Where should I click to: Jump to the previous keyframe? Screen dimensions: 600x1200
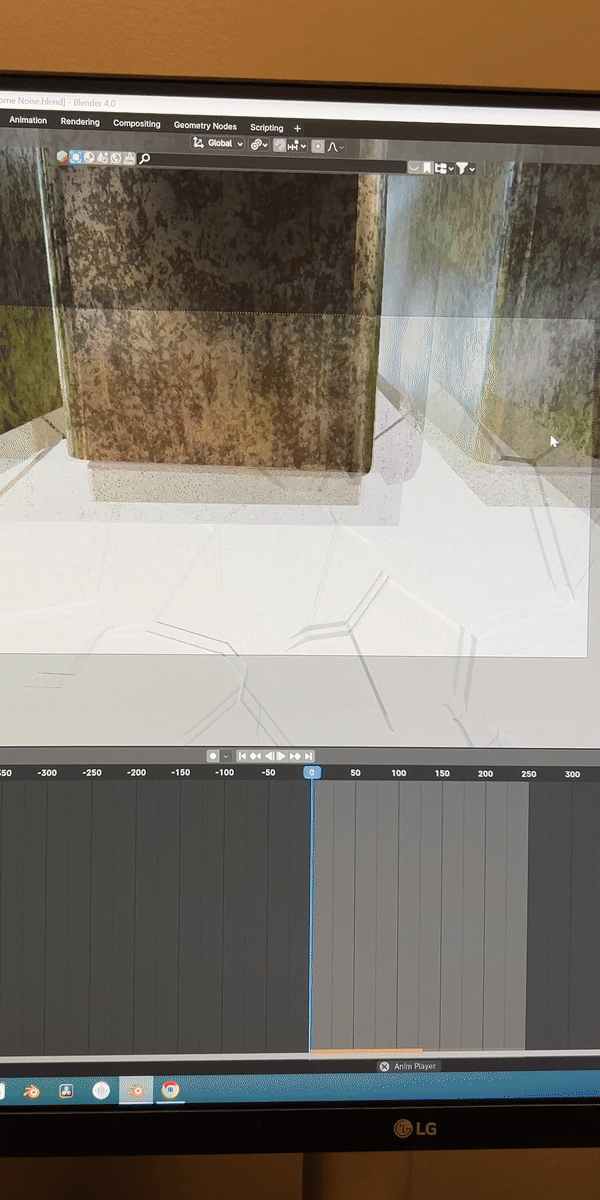point(255,756)
